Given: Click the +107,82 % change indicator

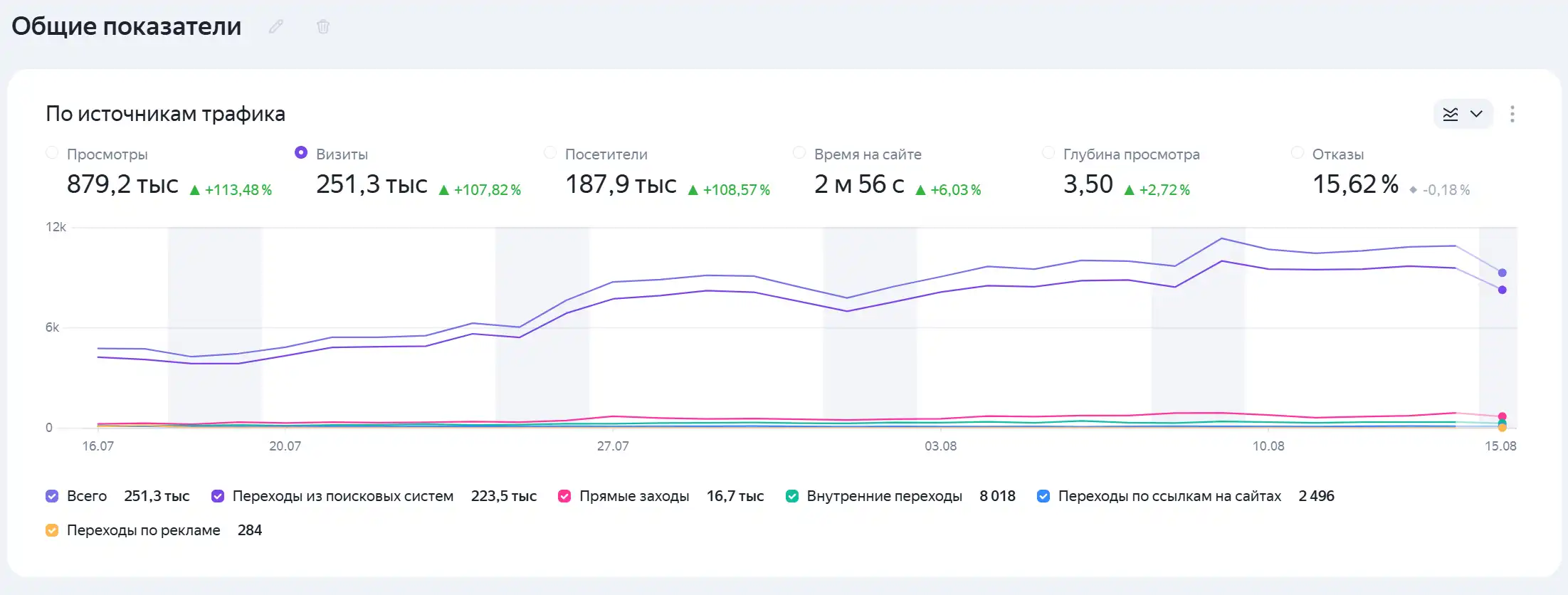Looking at the screenshot, I should (x=480, y=190).
